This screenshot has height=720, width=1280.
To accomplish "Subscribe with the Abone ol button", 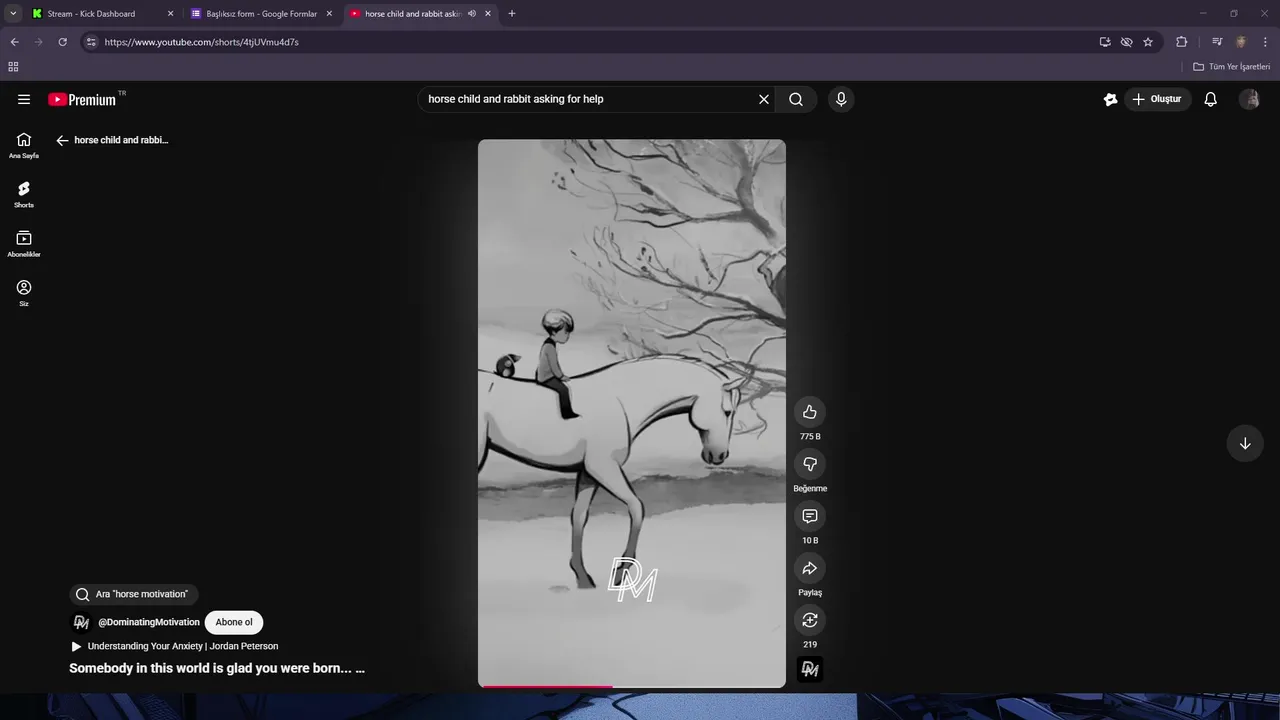I will coord(234,622).
